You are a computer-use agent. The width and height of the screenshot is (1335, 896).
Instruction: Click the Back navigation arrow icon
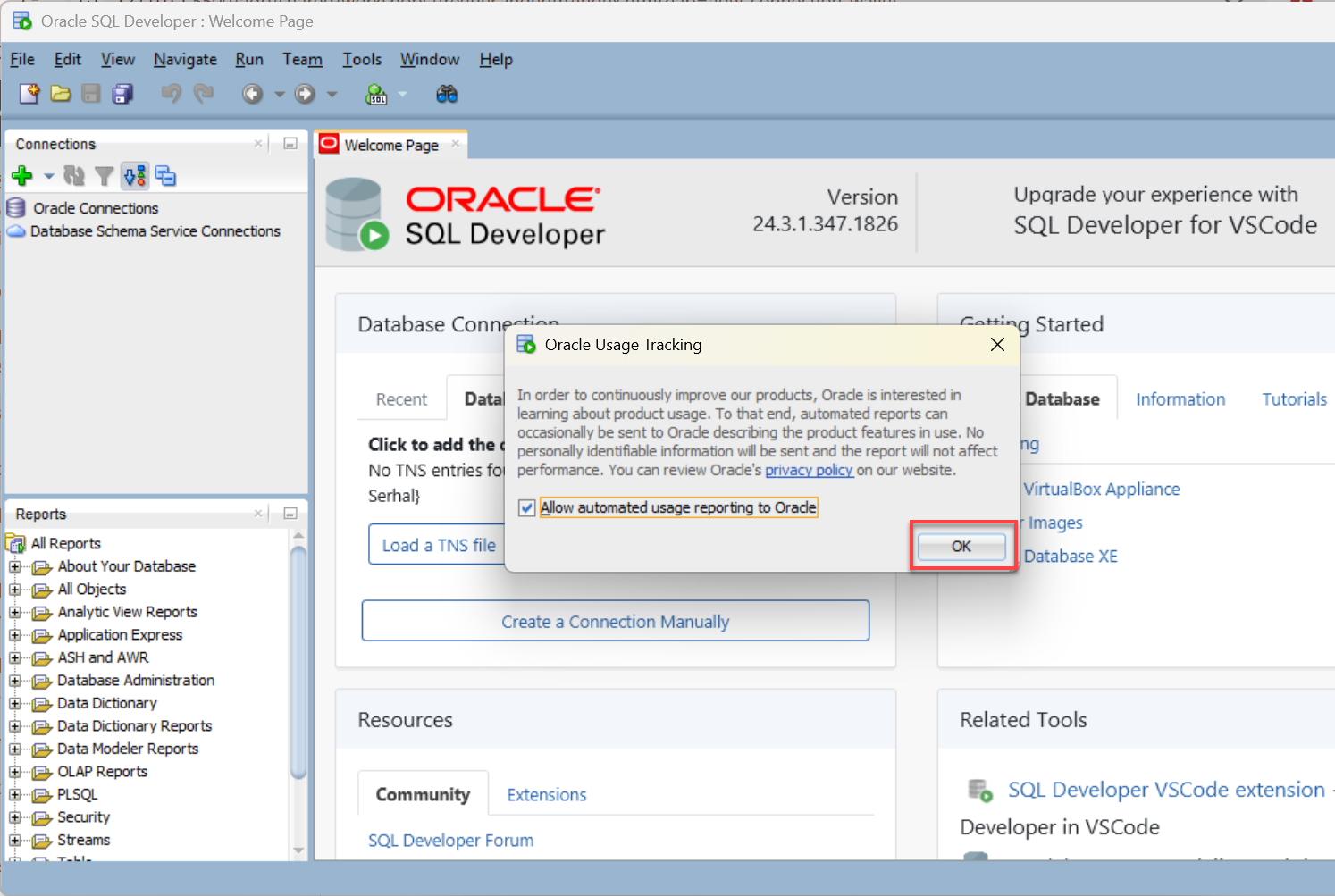(x=253, y=94)
